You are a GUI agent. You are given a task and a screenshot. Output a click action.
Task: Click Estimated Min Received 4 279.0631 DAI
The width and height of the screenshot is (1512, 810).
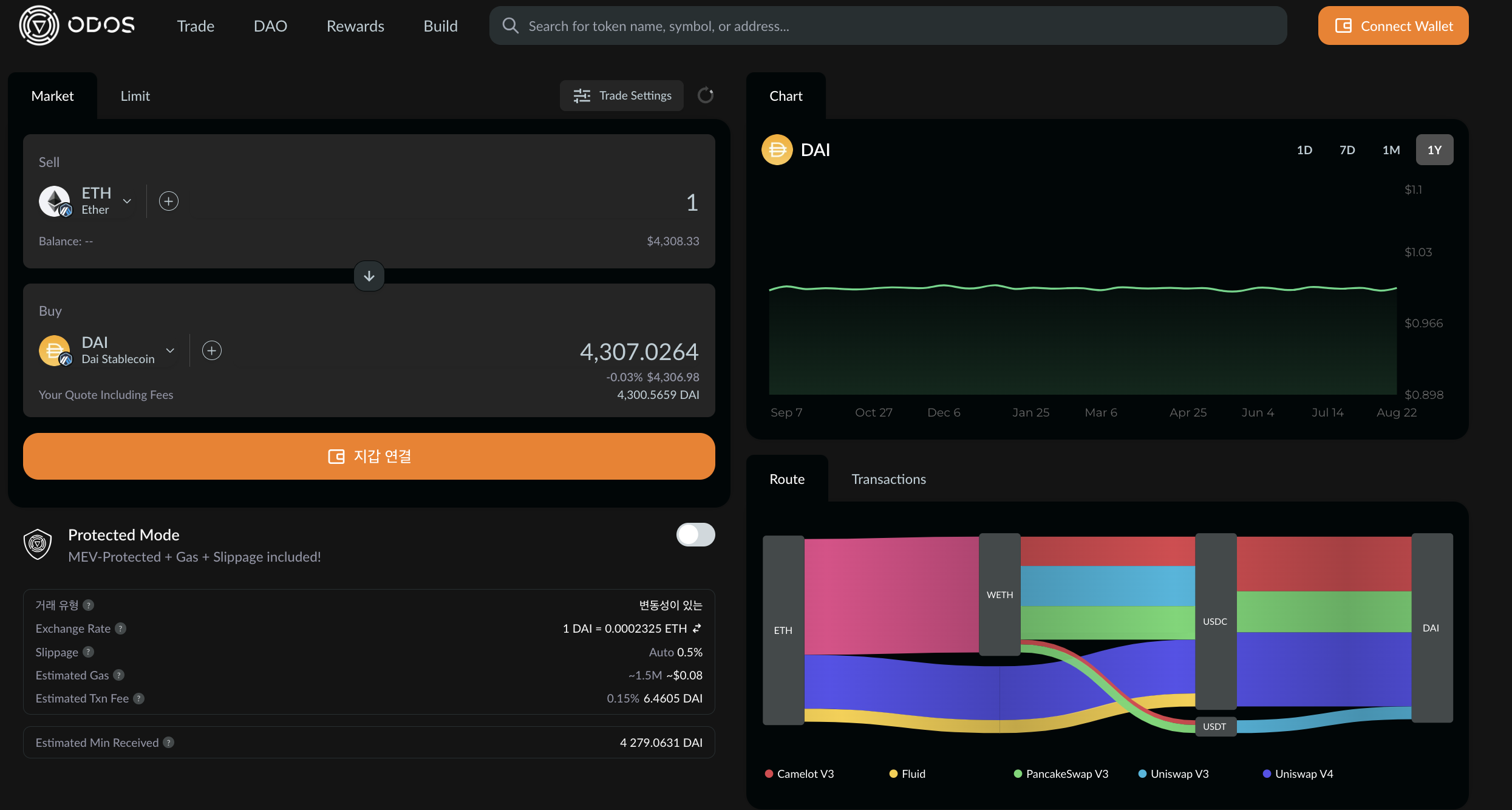pyautogui.click(x=661, y=742)
